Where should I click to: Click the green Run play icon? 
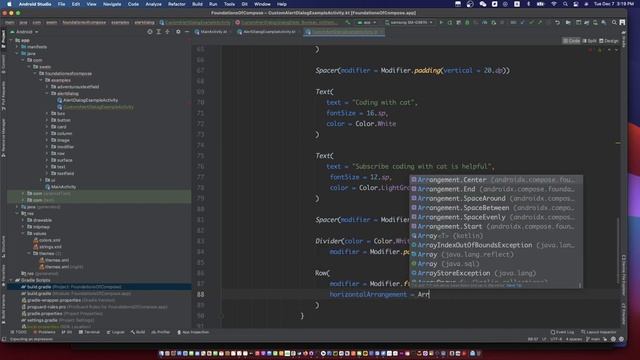pyautogui.click(x=441, y=22)
